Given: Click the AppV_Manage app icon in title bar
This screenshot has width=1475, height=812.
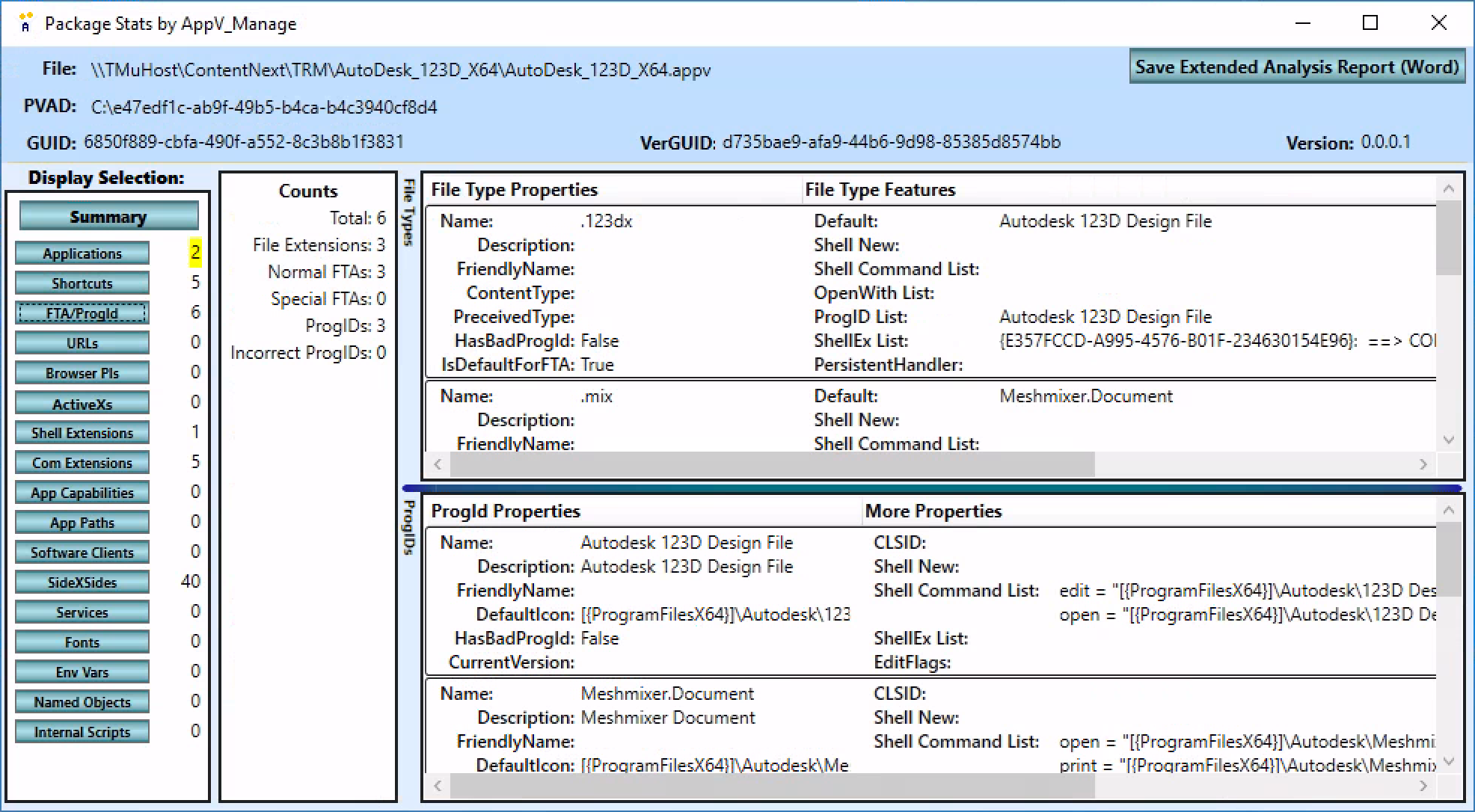Looking at the screenshot, I should pos(25,23).
